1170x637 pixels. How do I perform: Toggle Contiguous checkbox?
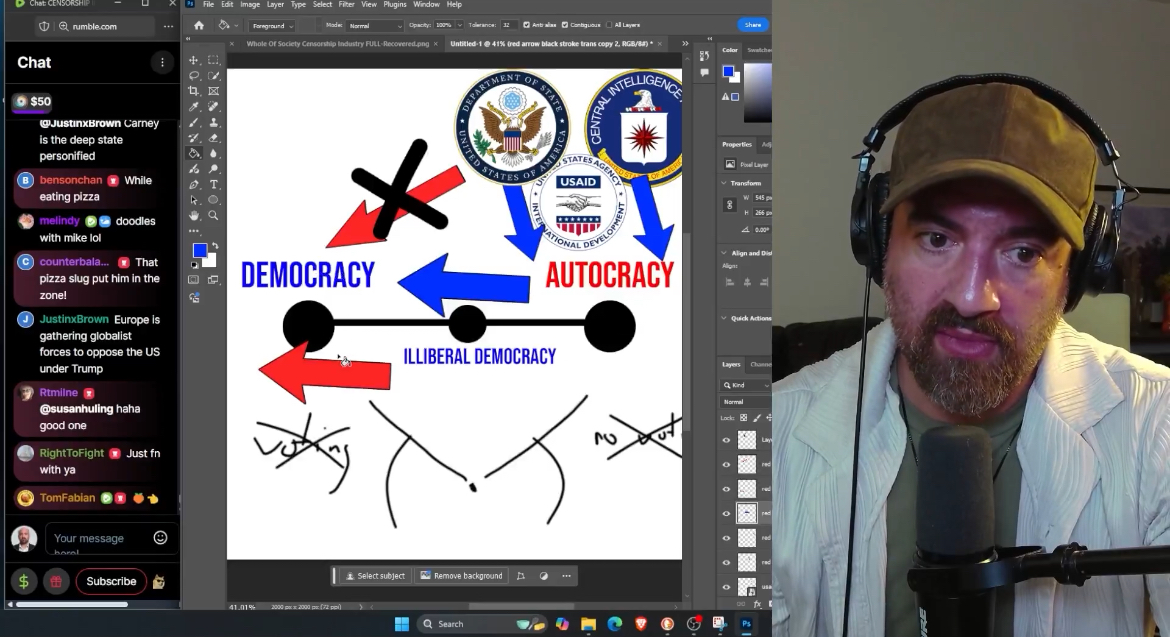565,25
